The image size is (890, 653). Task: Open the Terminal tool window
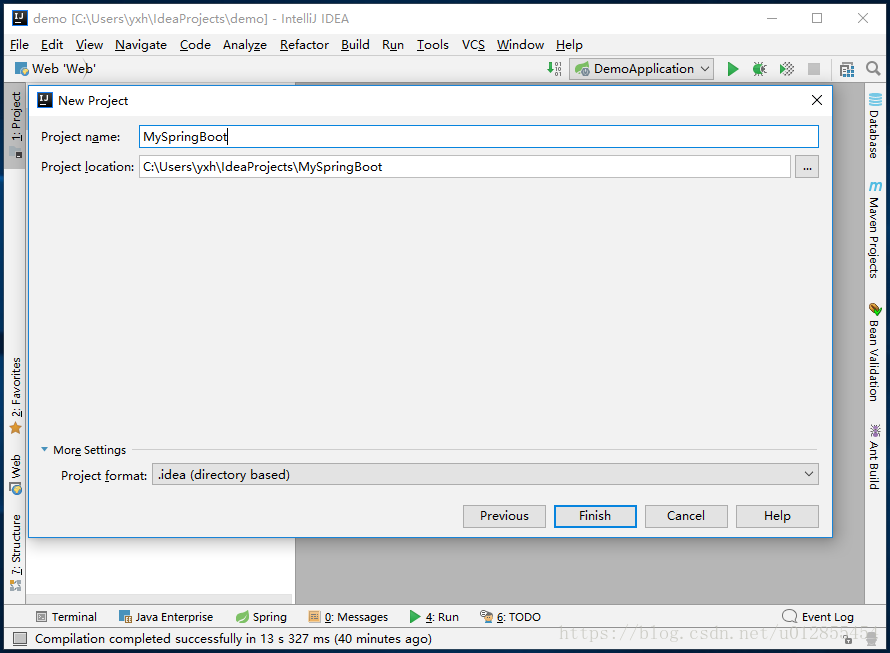tap(66, 617)
